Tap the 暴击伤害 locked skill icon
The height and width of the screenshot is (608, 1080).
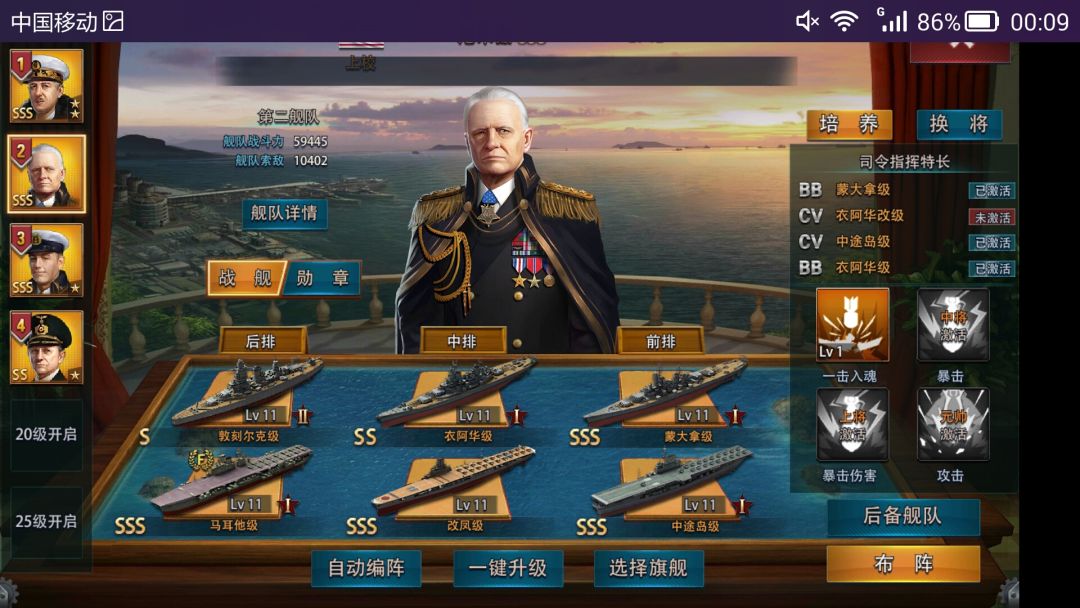(852, 424)
